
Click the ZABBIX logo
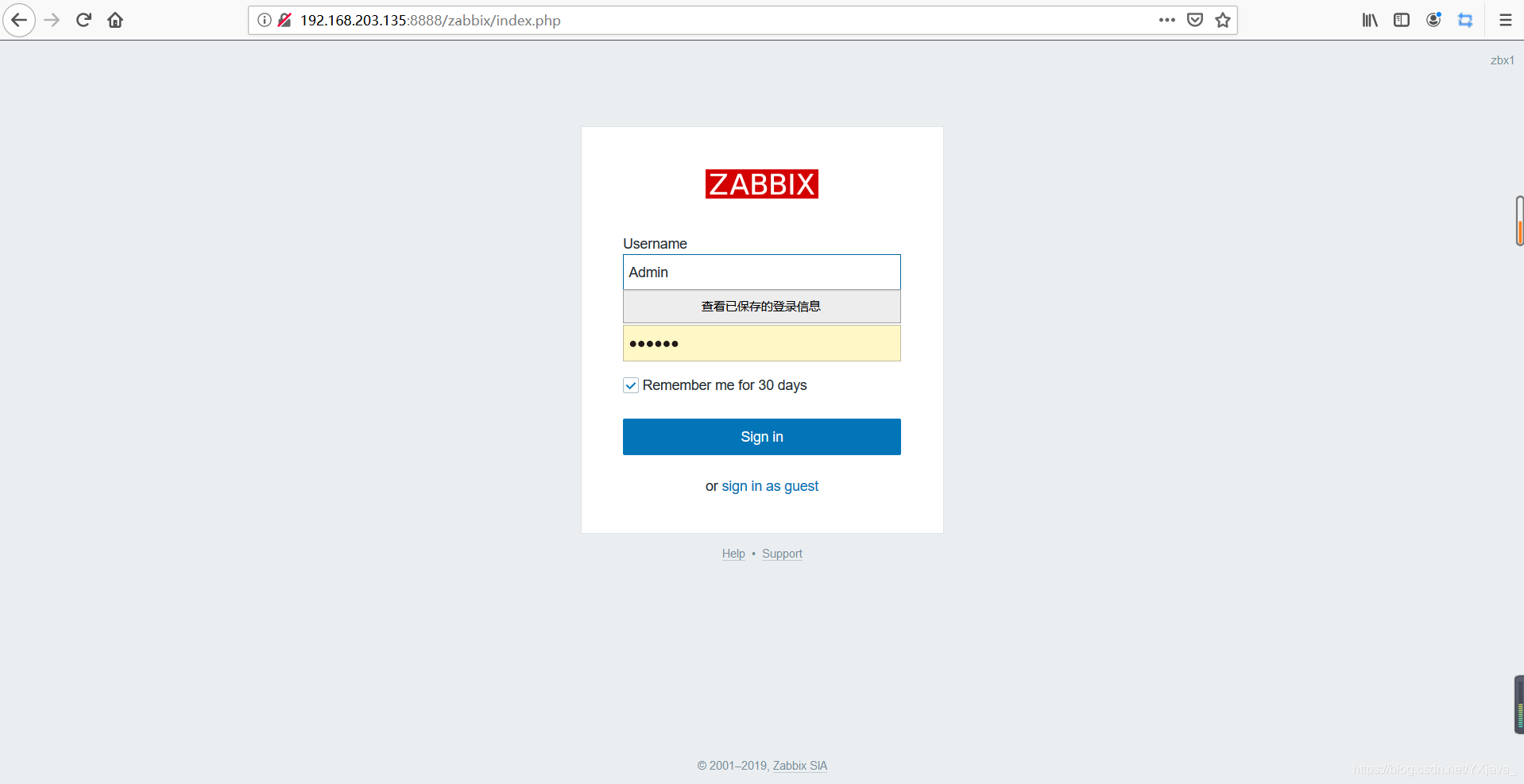tap(761, 184)
